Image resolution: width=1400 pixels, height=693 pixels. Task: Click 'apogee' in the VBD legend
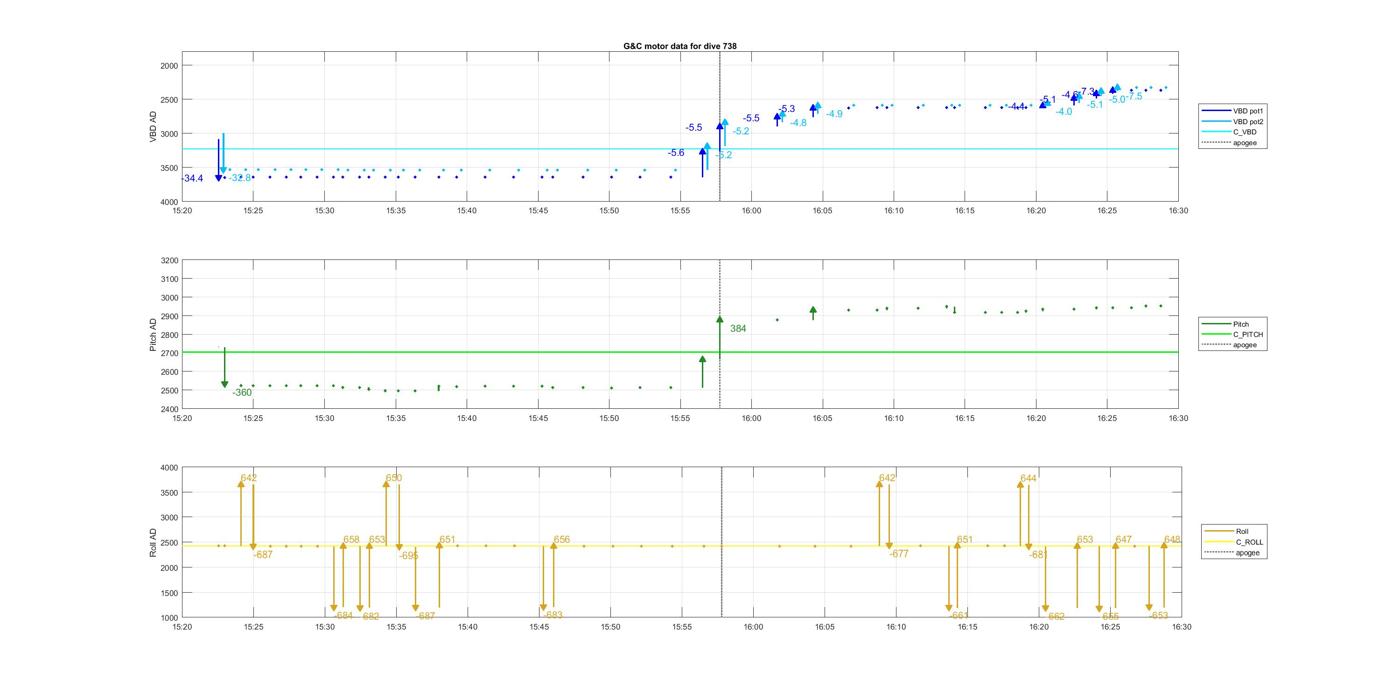pos(1245,143)
